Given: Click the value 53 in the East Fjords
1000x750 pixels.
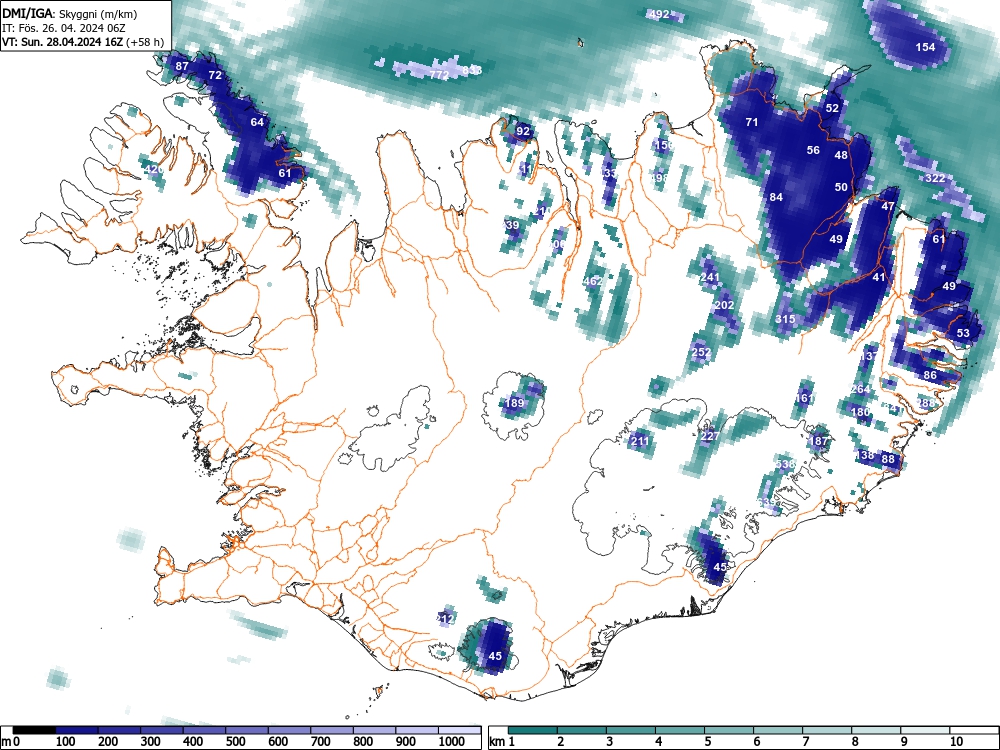Looking at the screenshot, I should (963, 333).
